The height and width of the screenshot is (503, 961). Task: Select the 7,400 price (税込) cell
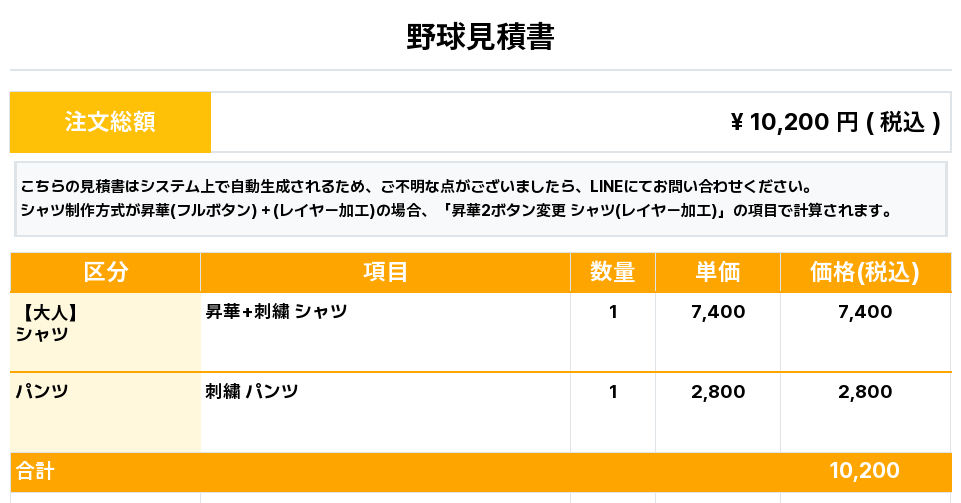point(865,312)
